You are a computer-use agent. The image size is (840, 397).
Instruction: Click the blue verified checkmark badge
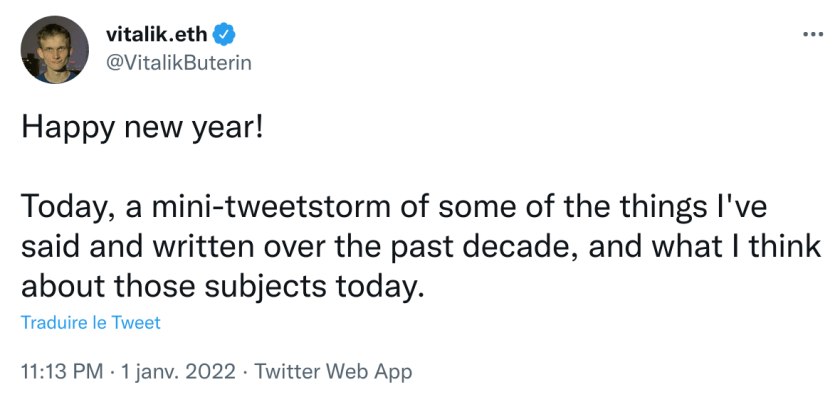[224, 35]
